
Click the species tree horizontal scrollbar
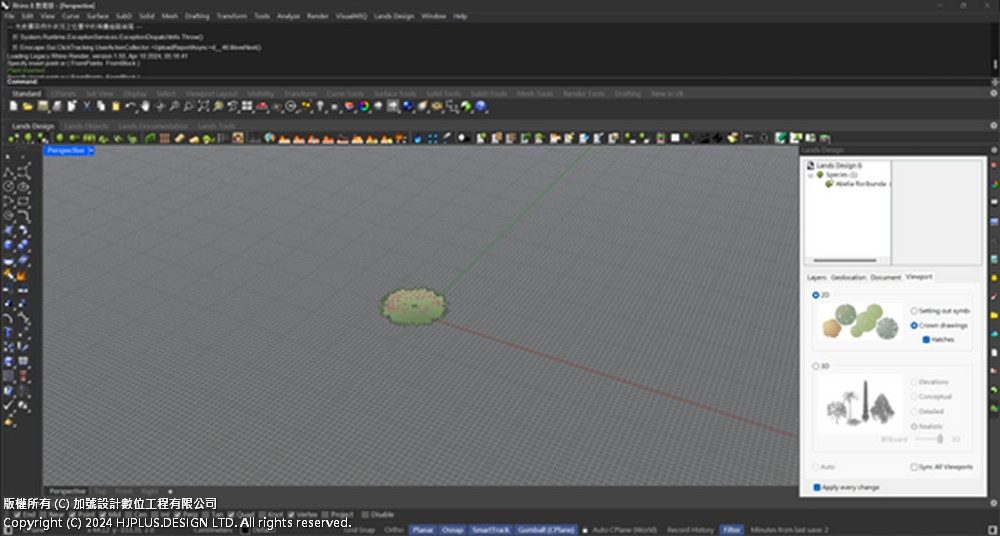point(845,260)
